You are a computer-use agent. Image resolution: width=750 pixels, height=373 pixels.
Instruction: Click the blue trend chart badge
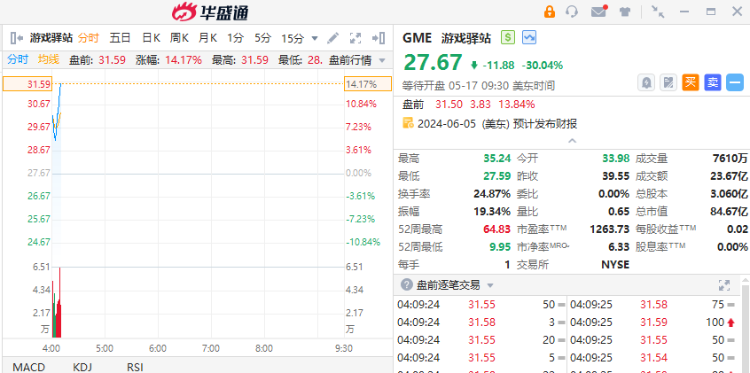pyautogui.click(x=529, y=37)
